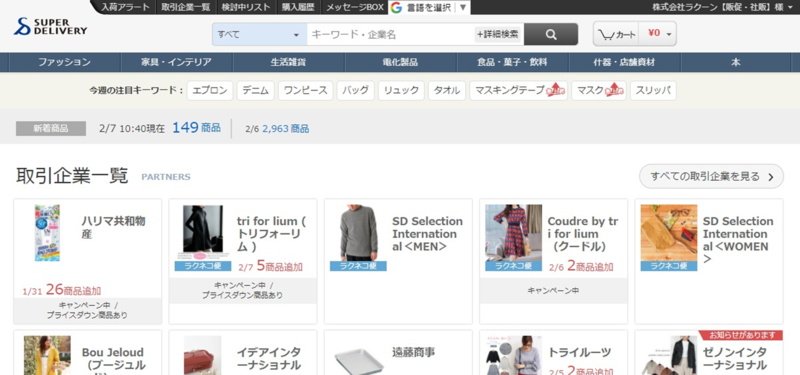This screenshot has width=800, height=375.
Task: Open Coudre by tri for lium thumbnail
Action: click(x=513, y=233)
